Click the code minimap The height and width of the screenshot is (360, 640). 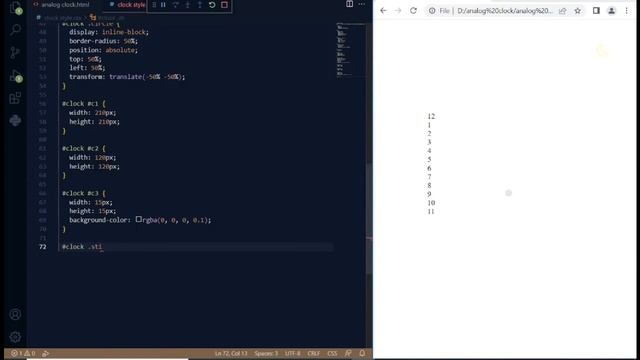point(350,50)
